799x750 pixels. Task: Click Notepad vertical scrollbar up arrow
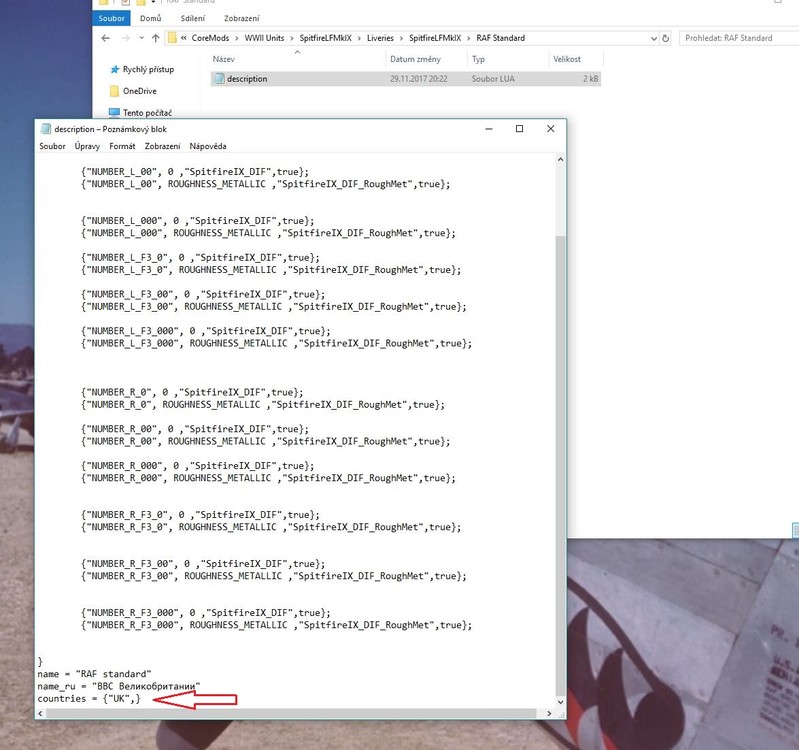tap(561, 159)
